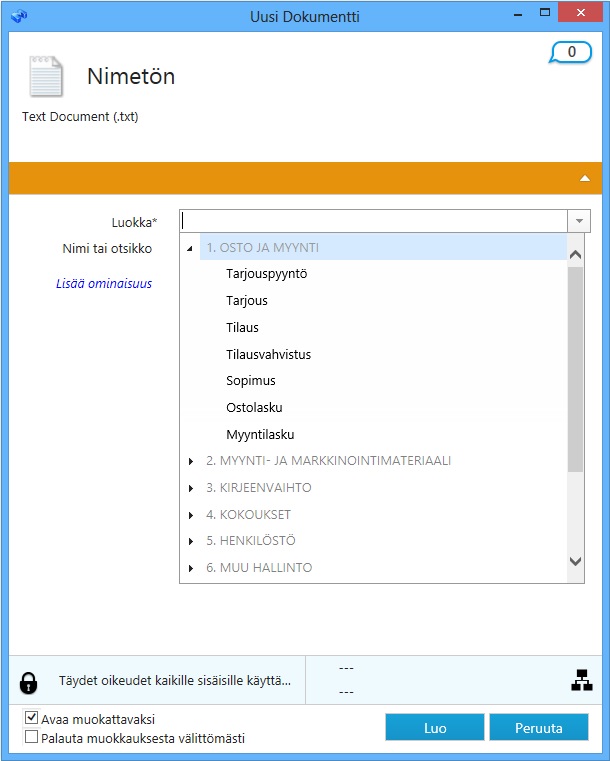Click the 3. KIRJEENVAIHTO label

coord(259,488)
